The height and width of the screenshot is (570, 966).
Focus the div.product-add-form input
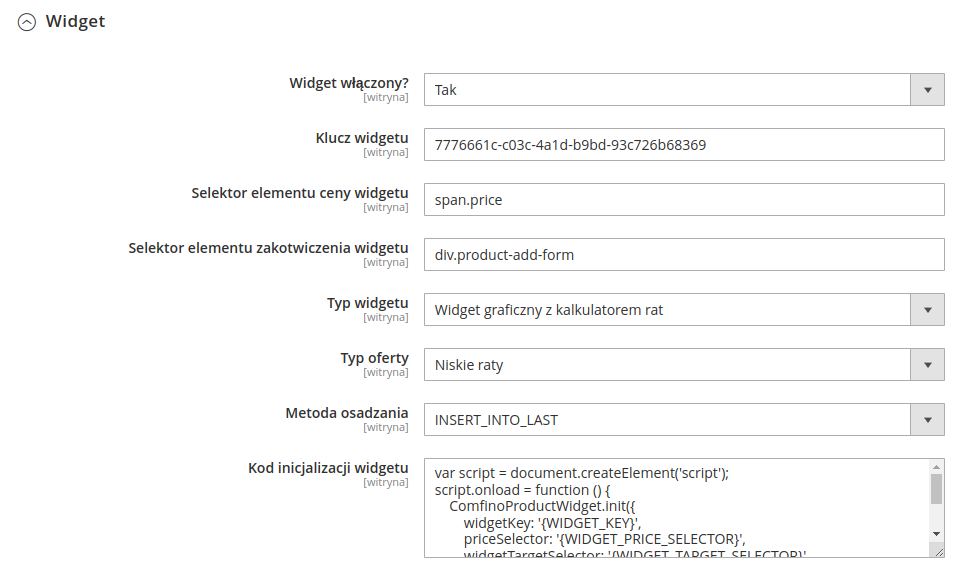tap(684, 254)
